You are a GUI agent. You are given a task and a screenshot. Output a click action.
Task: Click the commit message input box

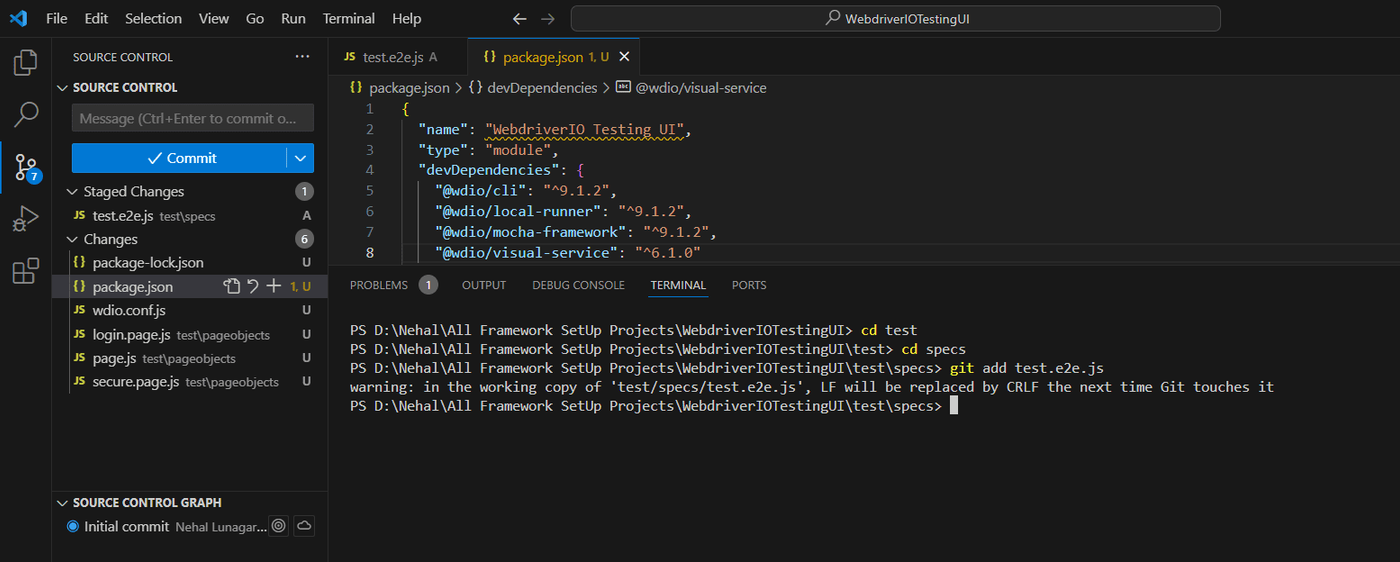point(193,118)
